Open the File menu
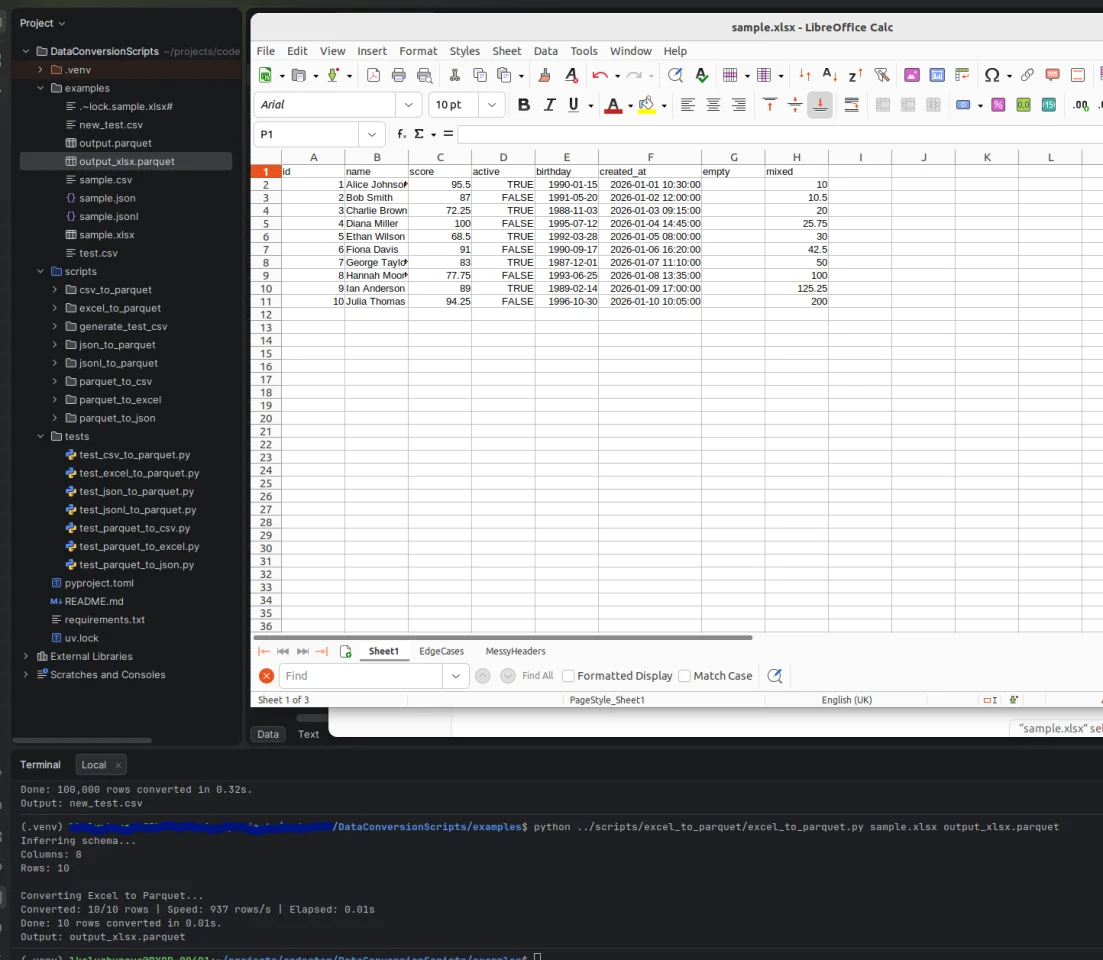This screenshot has height=960, width=1103. click(x=265, y=51)
